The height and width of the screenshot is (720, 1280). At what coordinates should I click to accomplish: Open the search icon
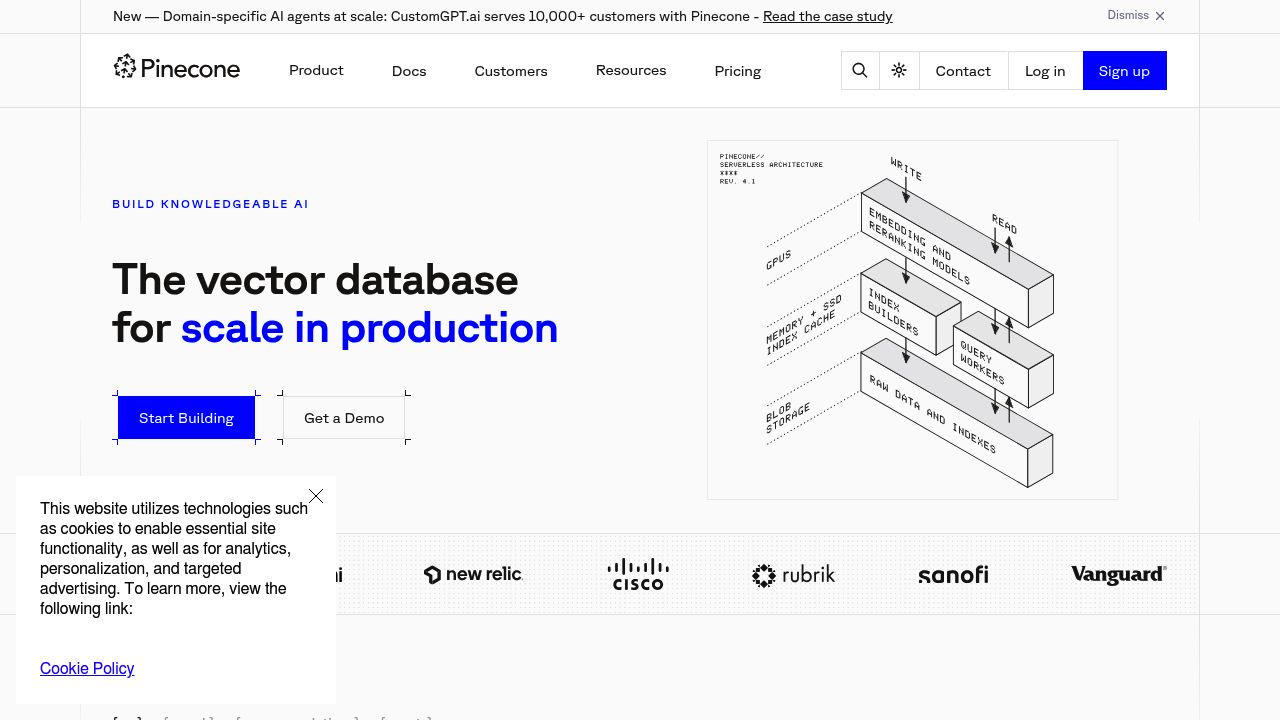point(860,70)
